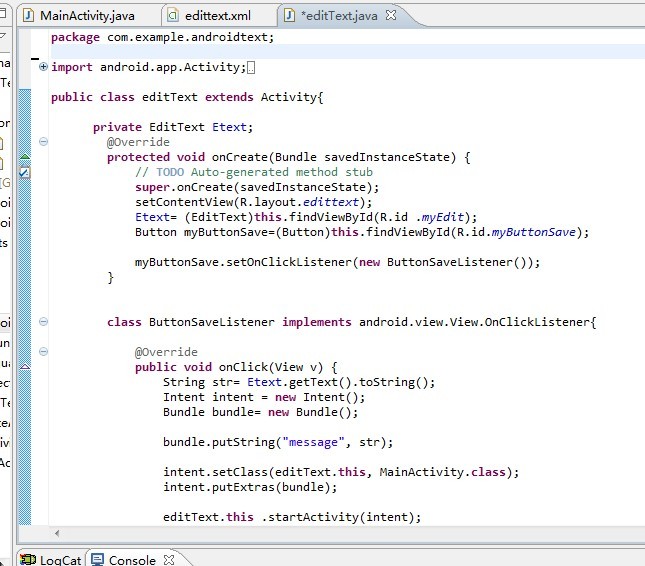The width and height of the screenshot is (645, 566).
Task: Click the implements indicator triangle beside onClick
Action: tap(25, 366)
